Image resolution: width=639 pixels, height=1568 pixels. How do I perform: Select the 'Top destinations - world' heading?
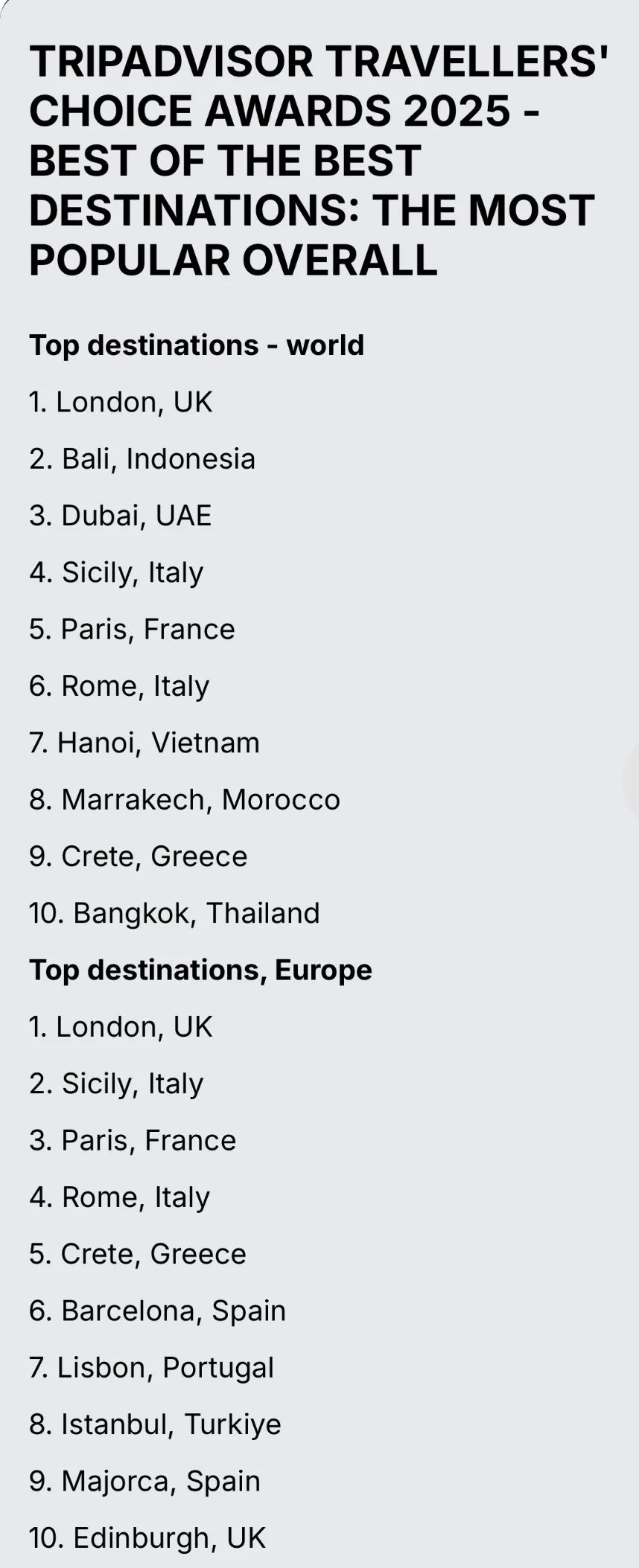pos(197,345)
